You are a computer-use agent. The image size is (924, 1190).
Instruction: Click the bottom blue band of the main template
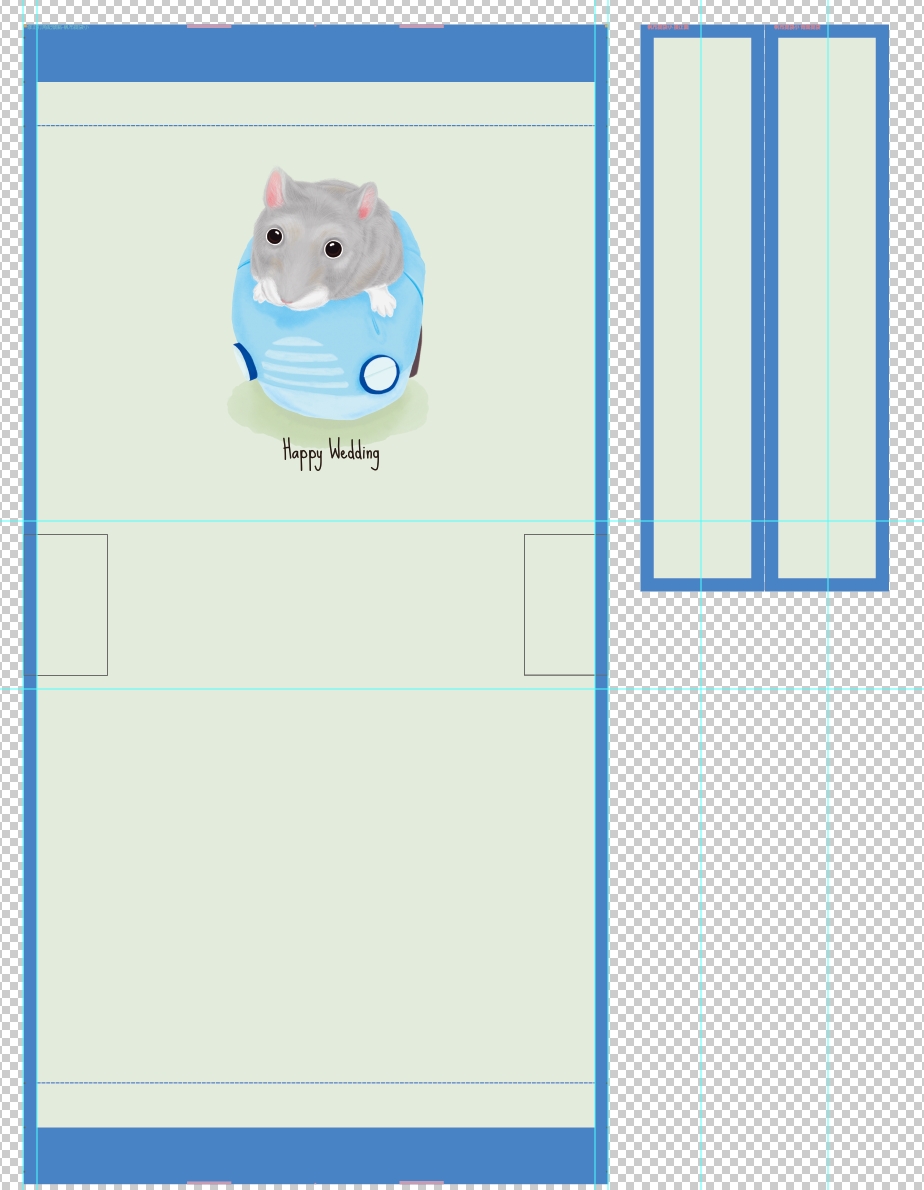tap(315, 1155)
